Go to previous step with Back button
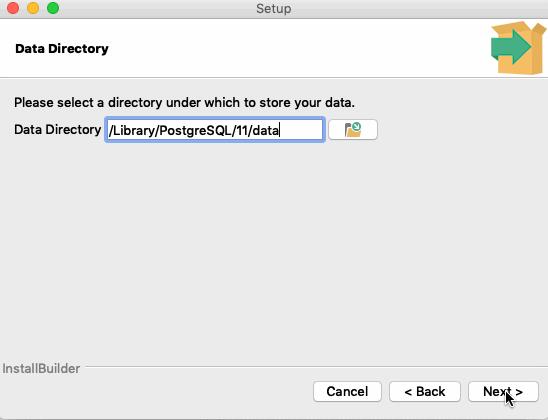This screenshot has height=420, width=548. click(425, 392)
